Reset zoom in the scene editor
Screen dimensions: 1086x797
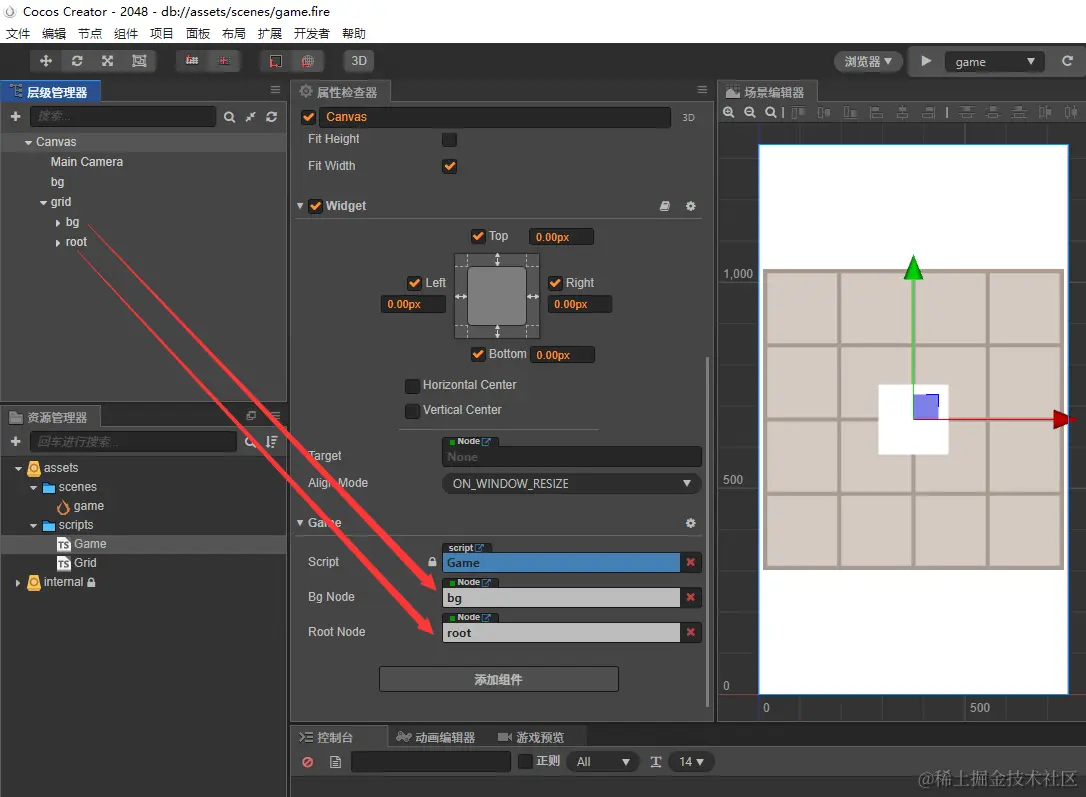coord(770,112)
